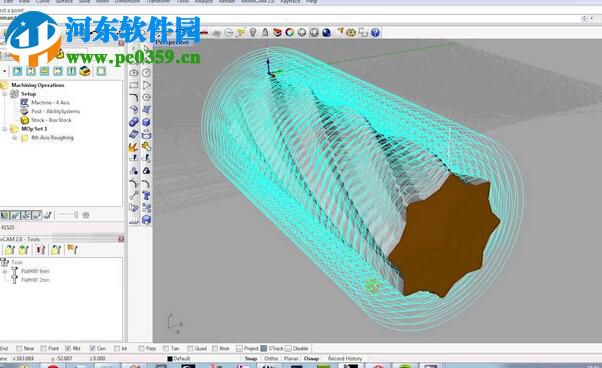Click the simulation speed slider
The height and width of the screenshot is (368, 602).
pos(68,215)
